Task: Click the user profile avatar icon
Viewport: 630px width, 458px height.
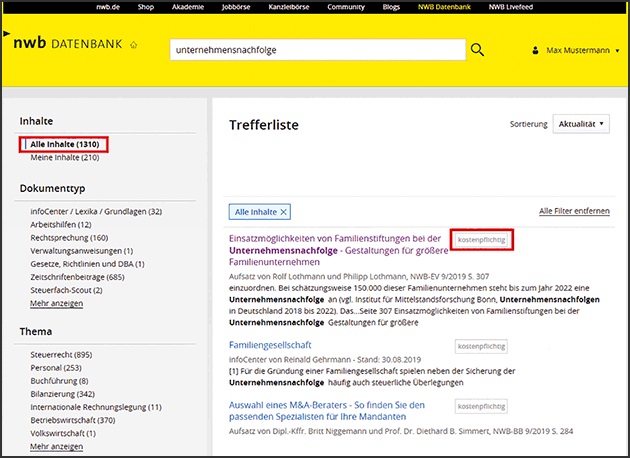Action: tap(528, 50)
